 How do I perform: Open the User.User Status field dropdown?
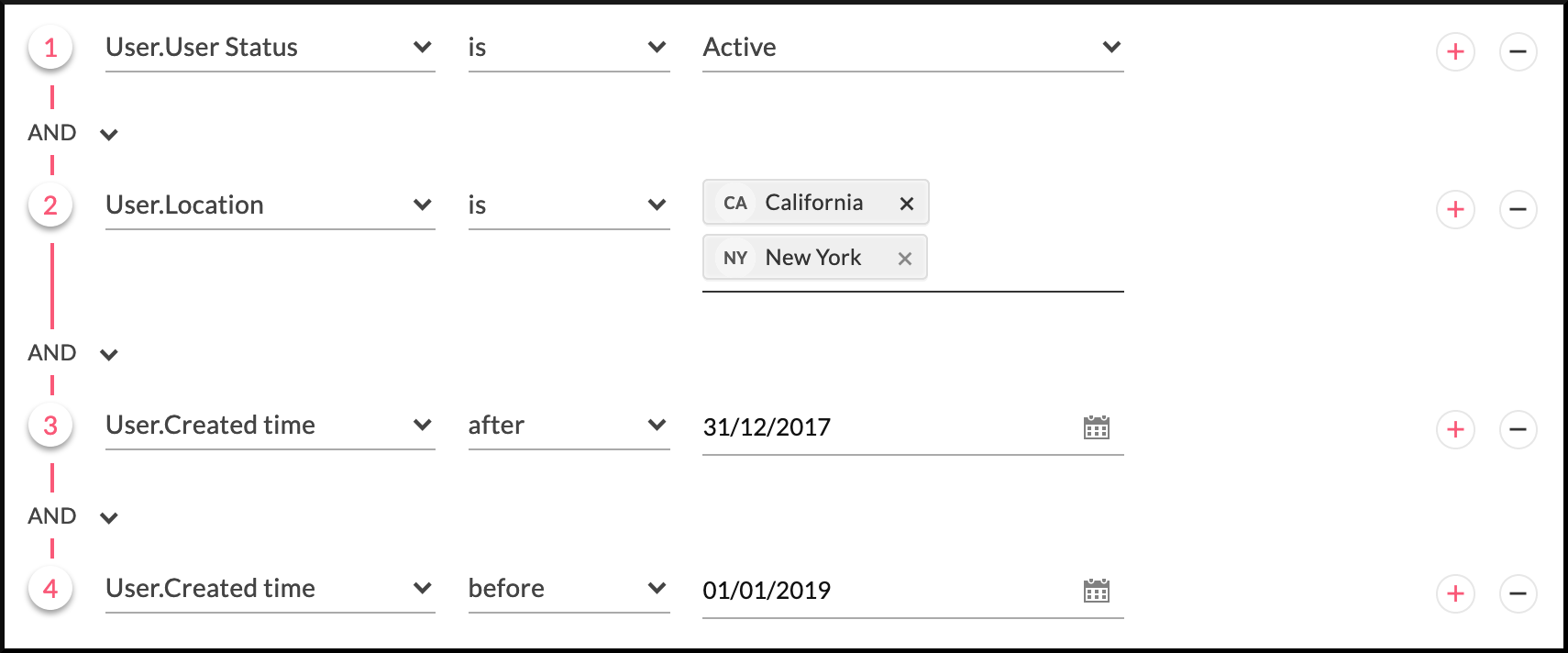[270, 48]
